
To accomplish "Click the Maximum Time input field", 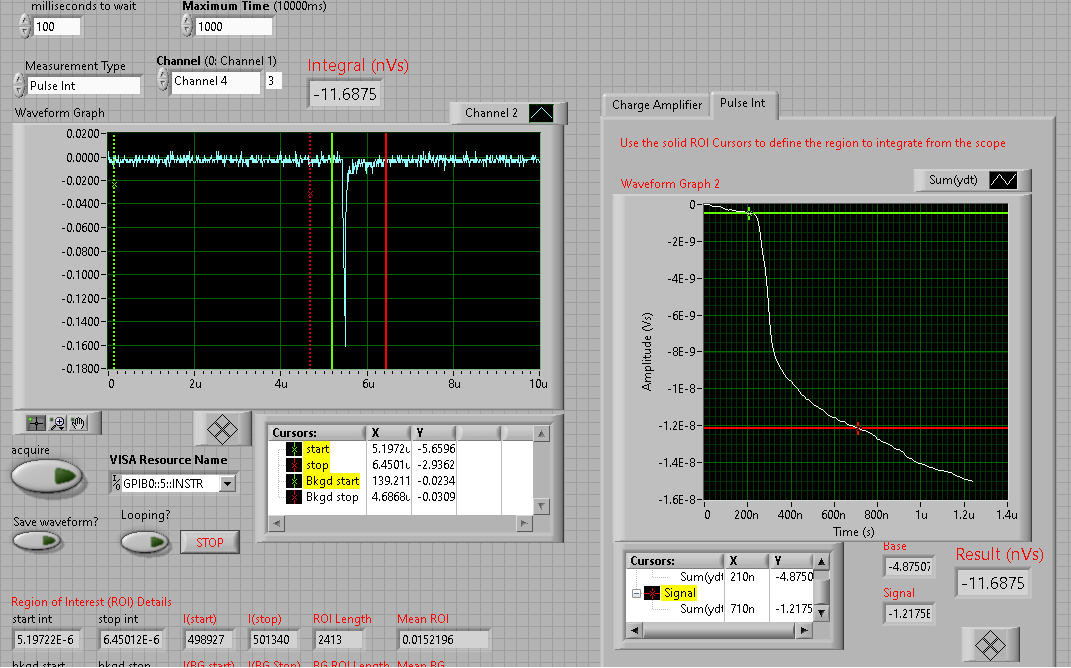I will tap(233, 27).
